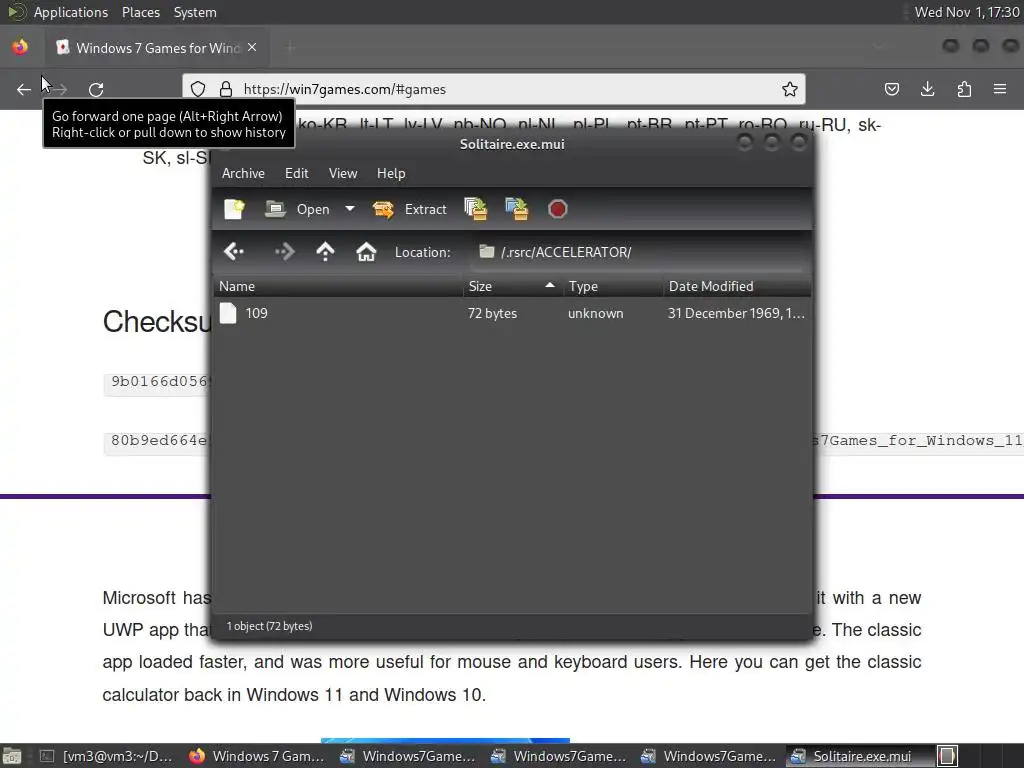The height and width of the screenshot is (768, 1024).
Task: Open the Firefox application hamburger menu
Action: point(1000,89)
